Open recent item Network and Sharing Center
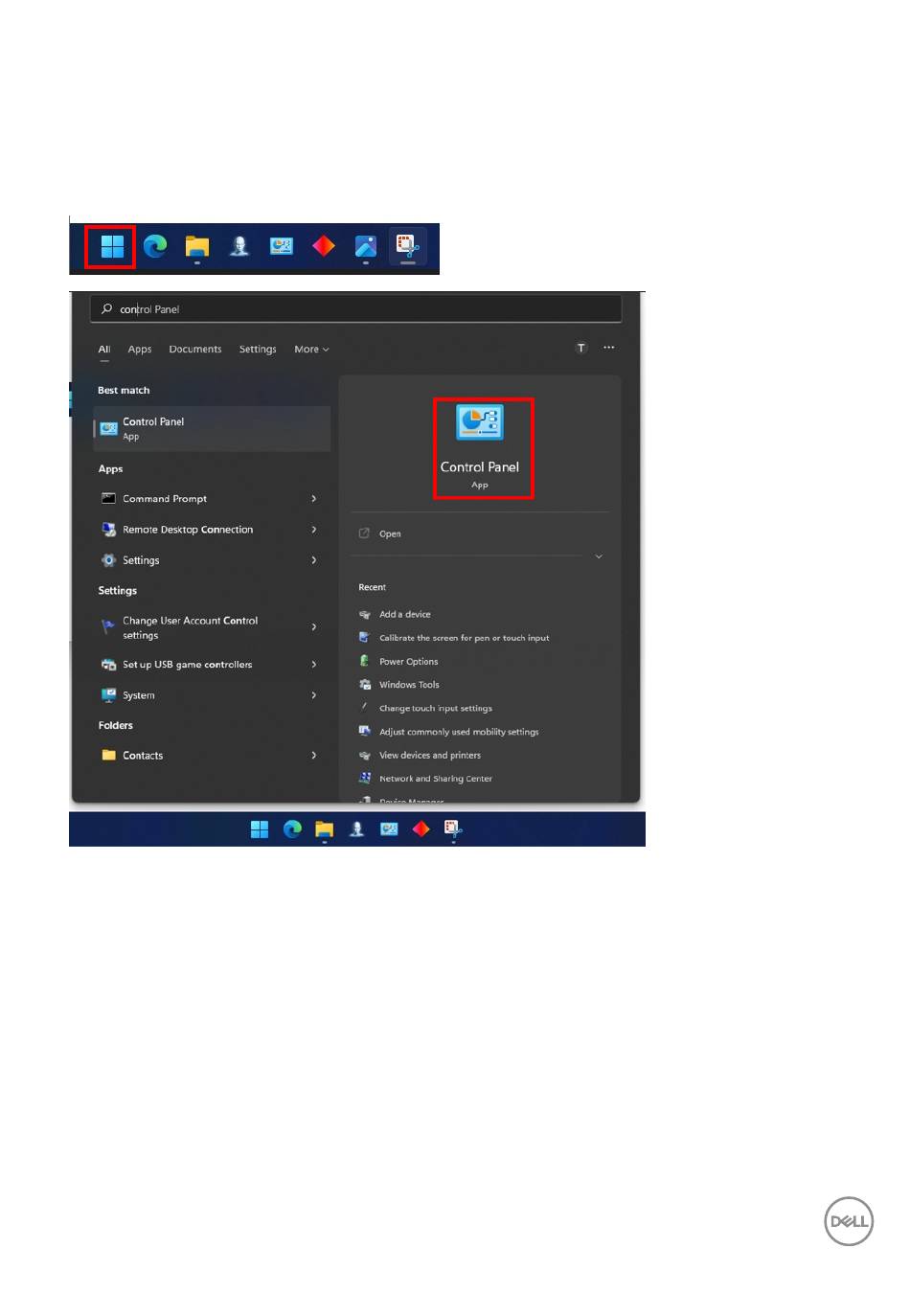The width and height of the screenshot is (910, 1316). click(436, 779)
